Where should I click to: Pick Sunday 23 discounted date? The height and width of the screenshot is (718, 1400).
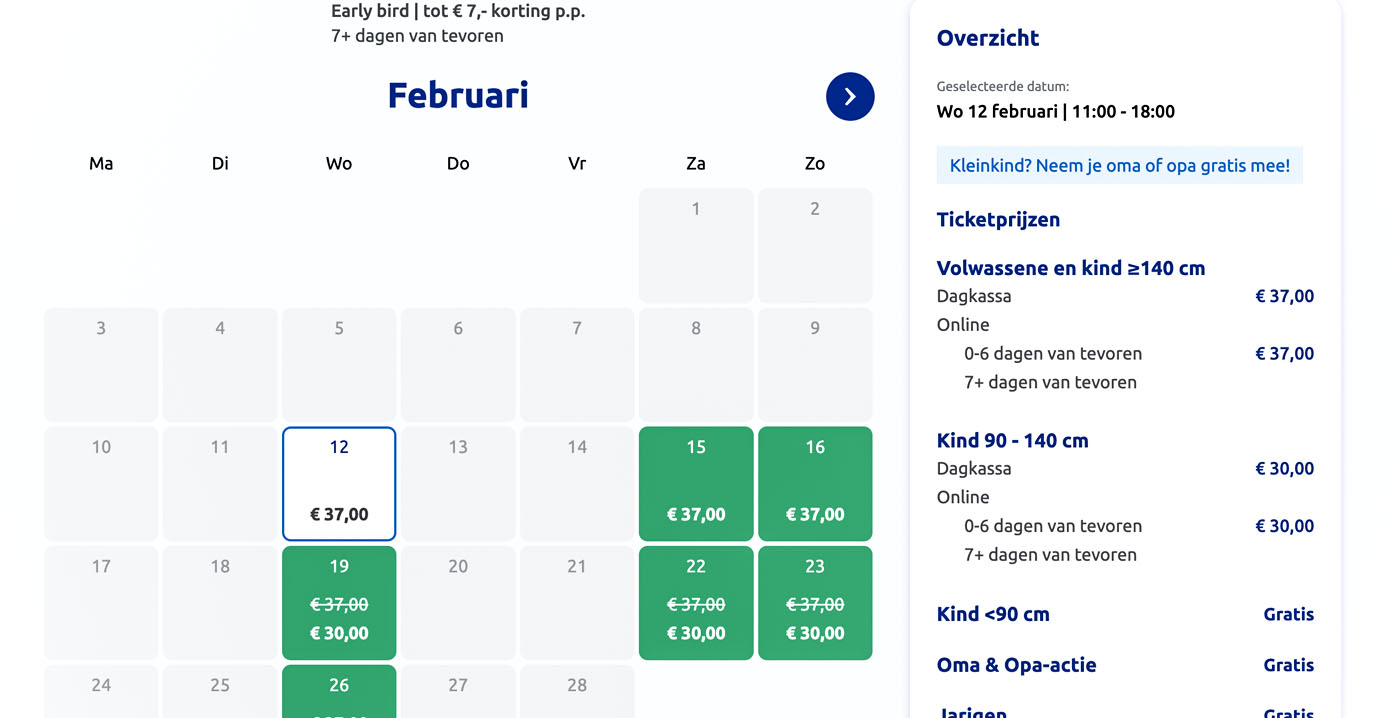pyautogui.click(x=815, y=603)
